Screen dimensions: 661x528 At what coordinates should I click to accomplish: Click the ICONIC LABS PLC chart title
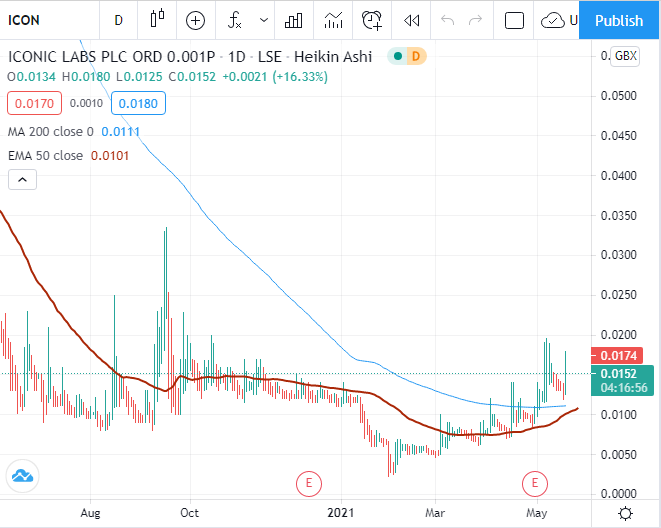[x=190, y=56]
